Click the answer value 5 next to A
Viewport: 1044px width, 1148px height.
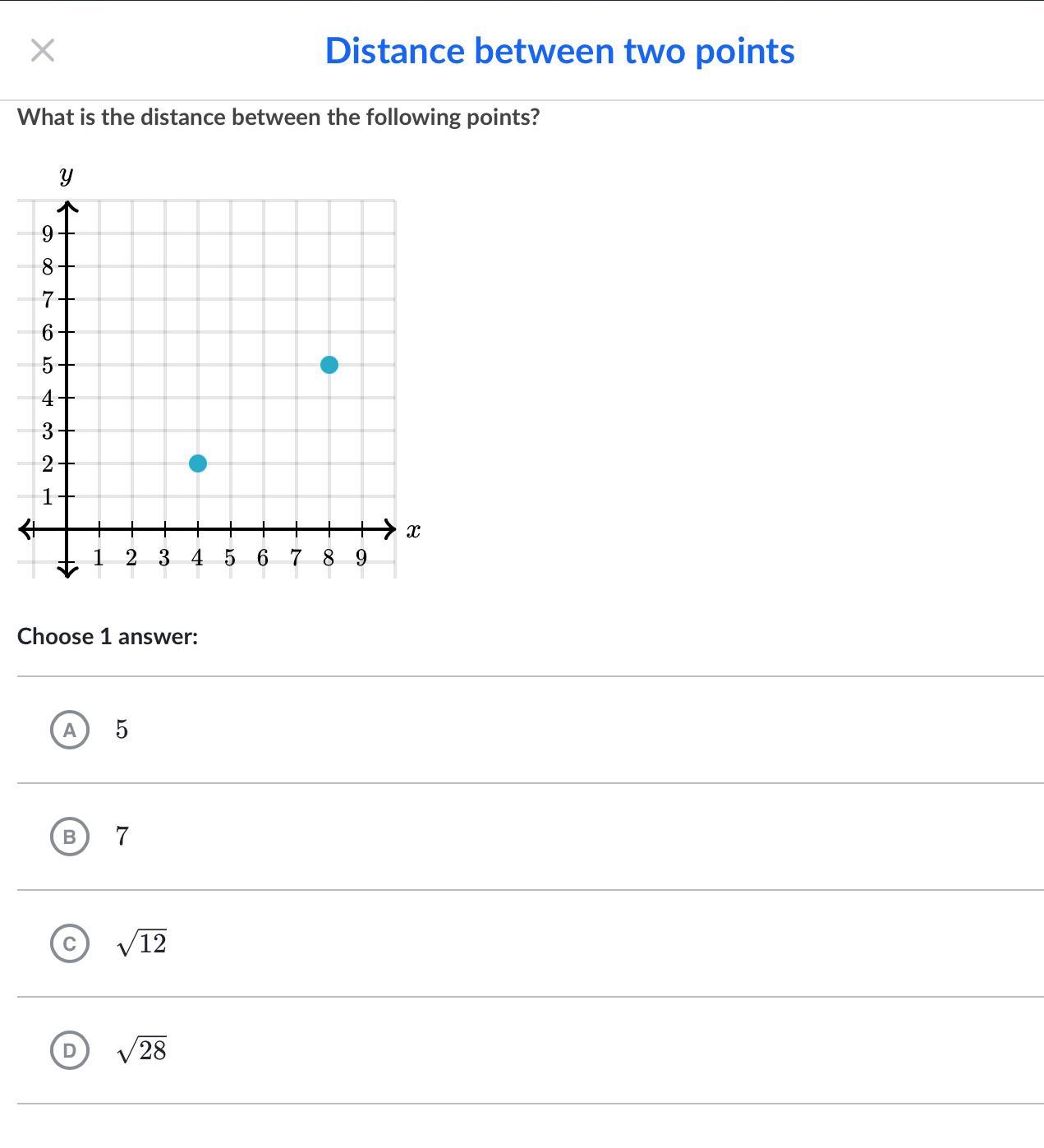tap(122, 730)
